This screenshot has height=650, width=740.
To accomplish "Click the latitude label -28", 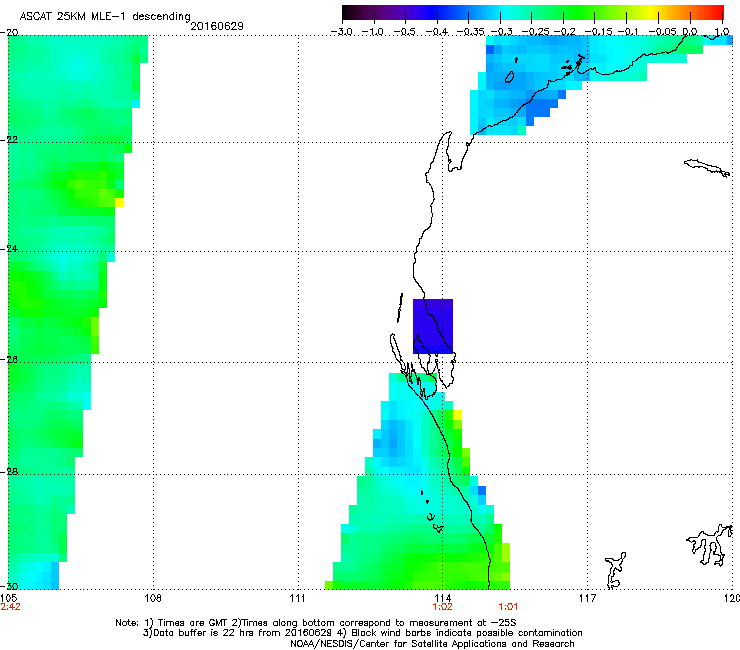I will click(9, 472).
